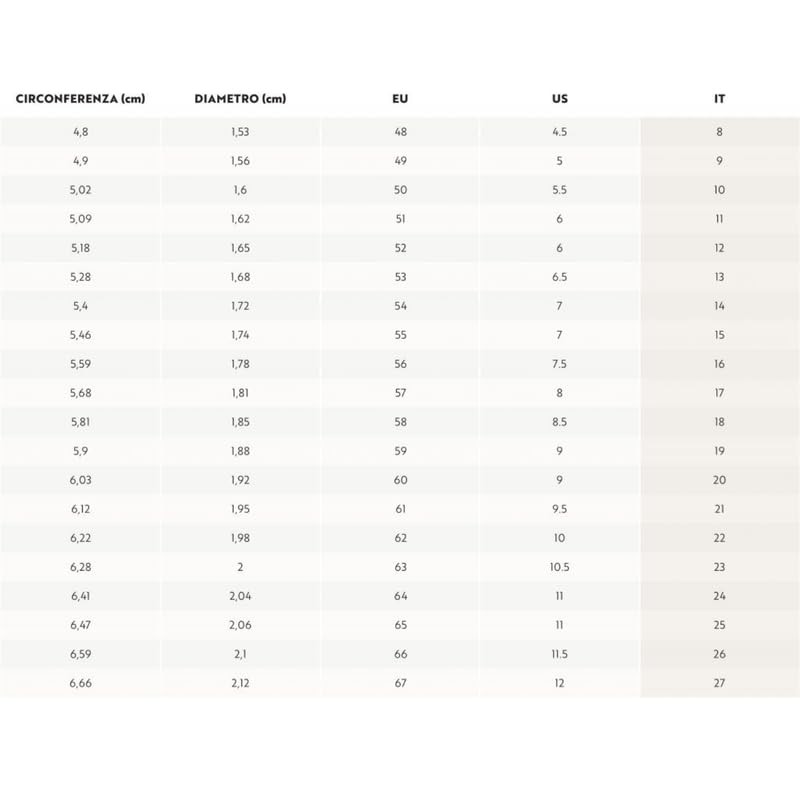
Task: Select circumference value 5,59
Action: pos(80,364)
